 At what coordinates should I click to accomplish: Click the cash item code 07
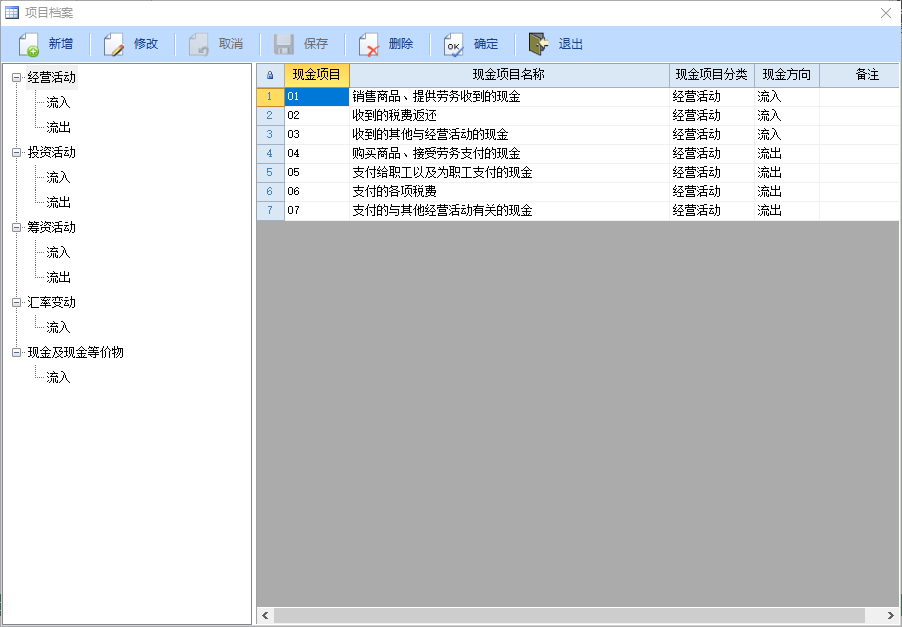(x=317, y=211)
